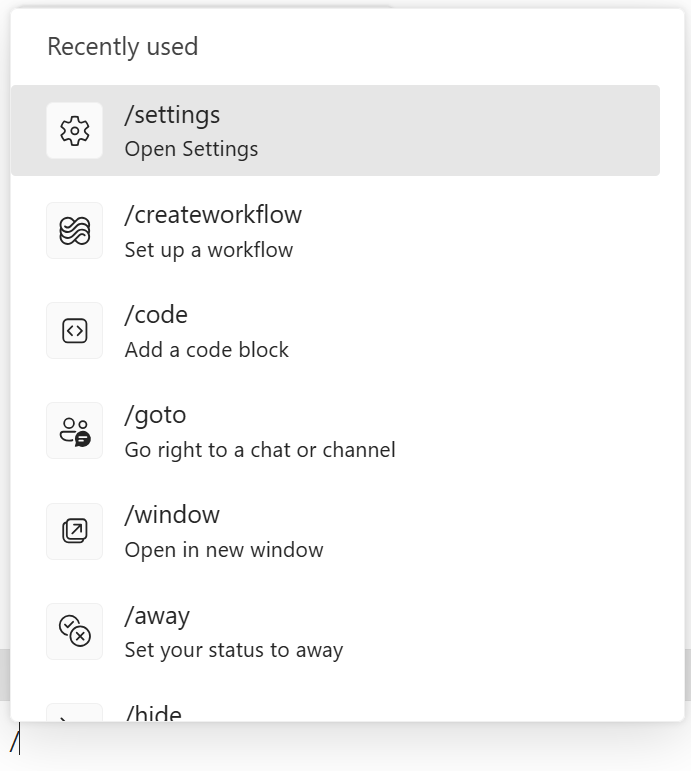Click the gear icon next to /settings
691x771 pixels.
74,131
